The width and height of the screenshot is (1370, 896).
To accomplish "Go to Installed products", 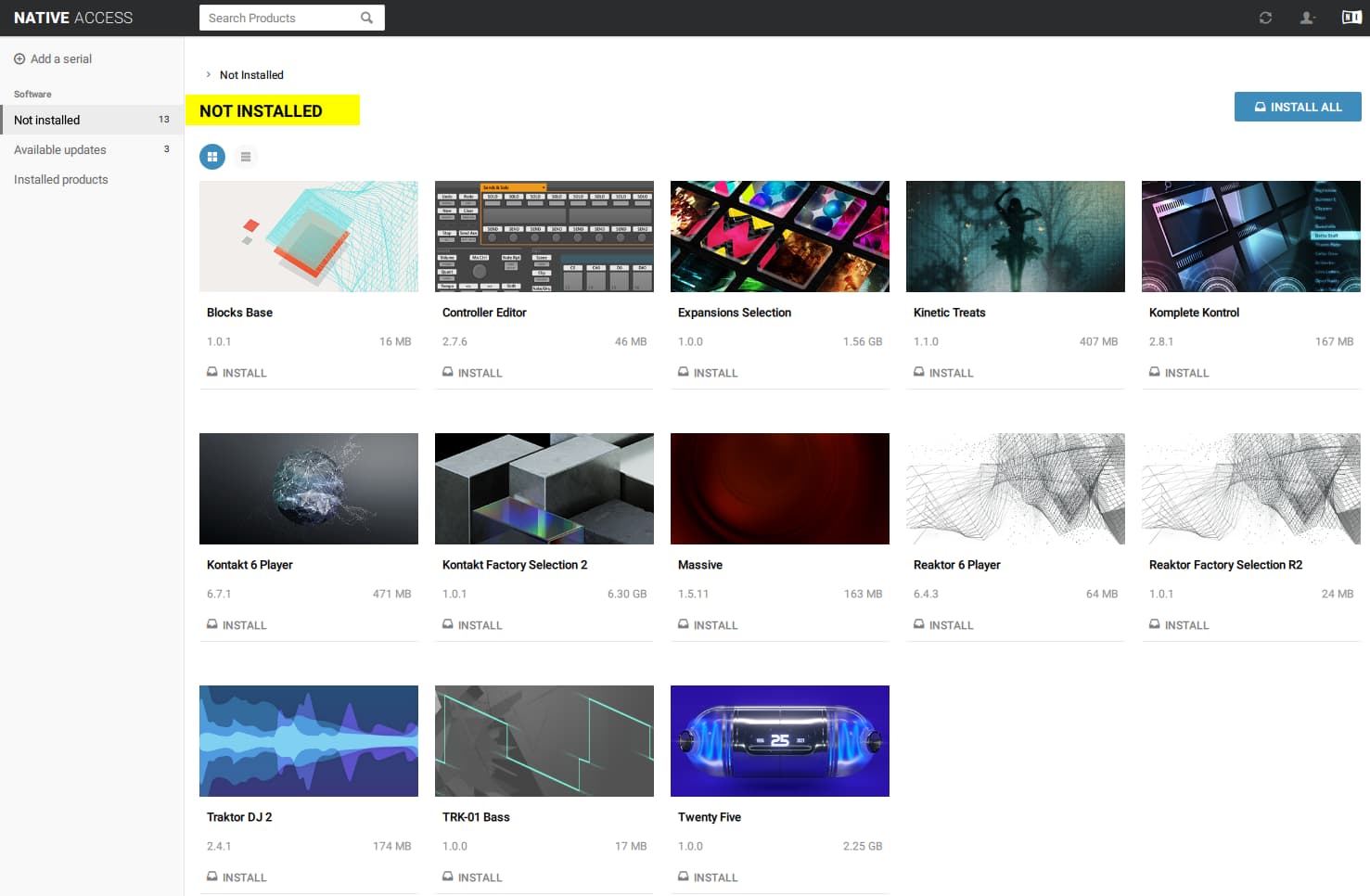I will pyautogui.click(x=61, y=179).
